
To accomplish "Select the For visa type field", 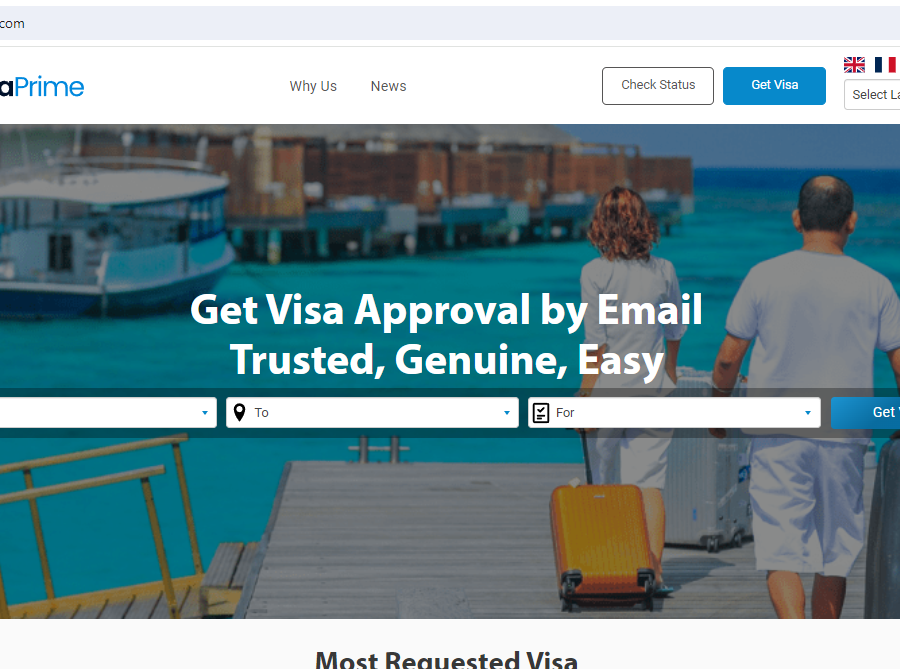I will pos(674,413).
